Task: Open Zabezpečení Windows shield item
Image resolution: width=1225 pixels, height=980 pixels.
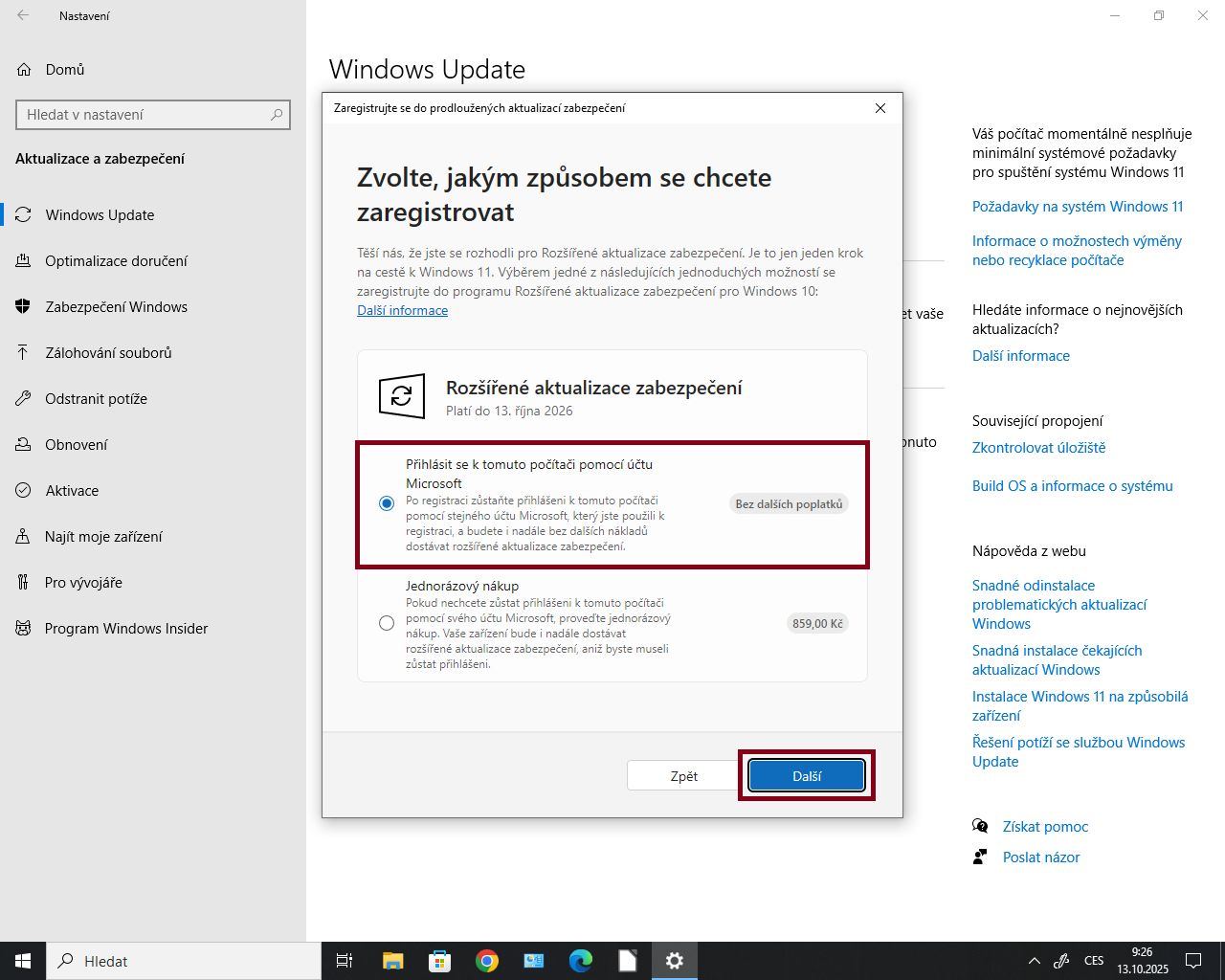Action: 153,307
